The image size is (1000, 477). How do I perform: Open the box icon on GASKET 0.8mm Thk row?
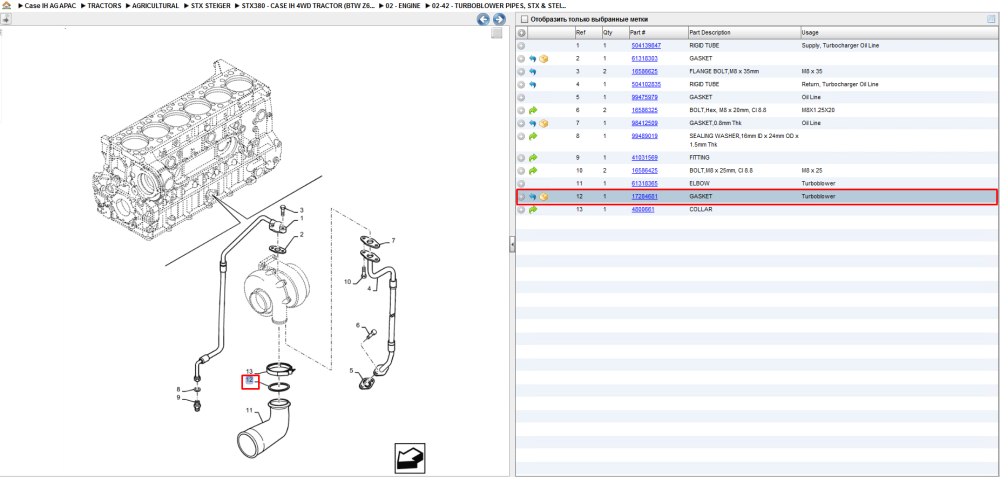(x=544, y=123)
